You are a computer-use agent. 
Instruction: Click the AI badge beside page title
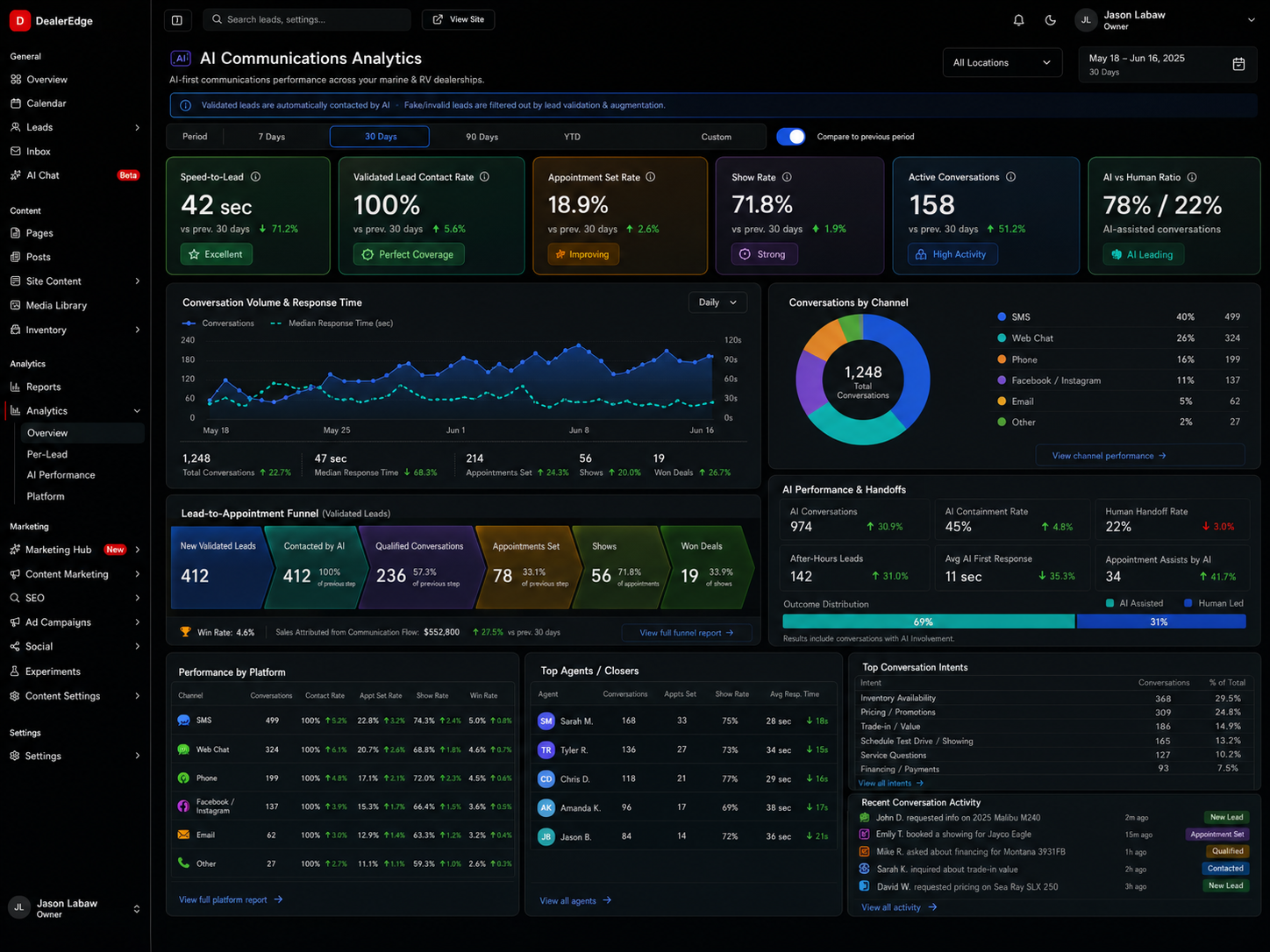[181, 59]
